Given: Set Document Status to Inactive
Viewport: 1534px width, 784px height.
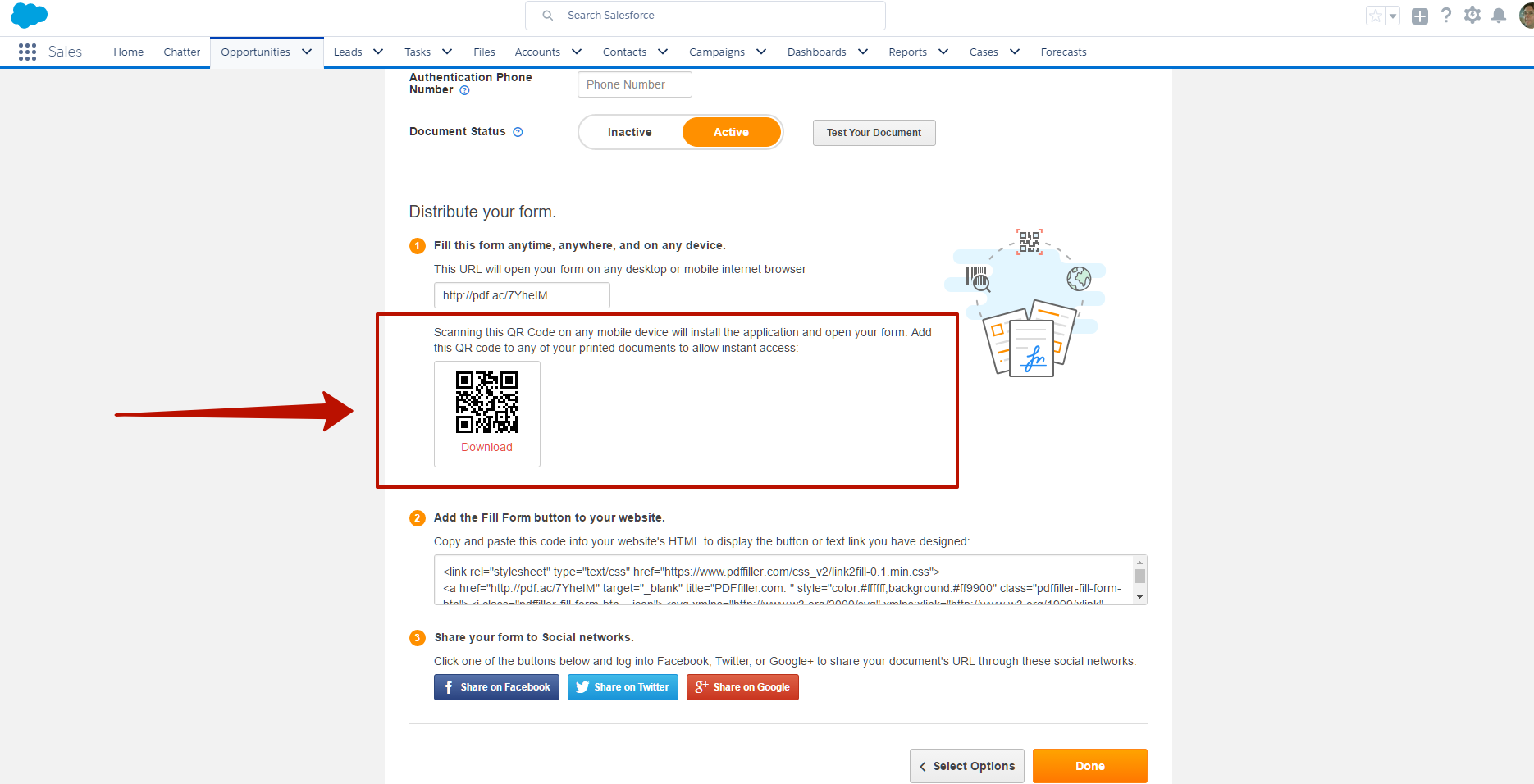Looking at the screenshot, I should click(630, 132).
